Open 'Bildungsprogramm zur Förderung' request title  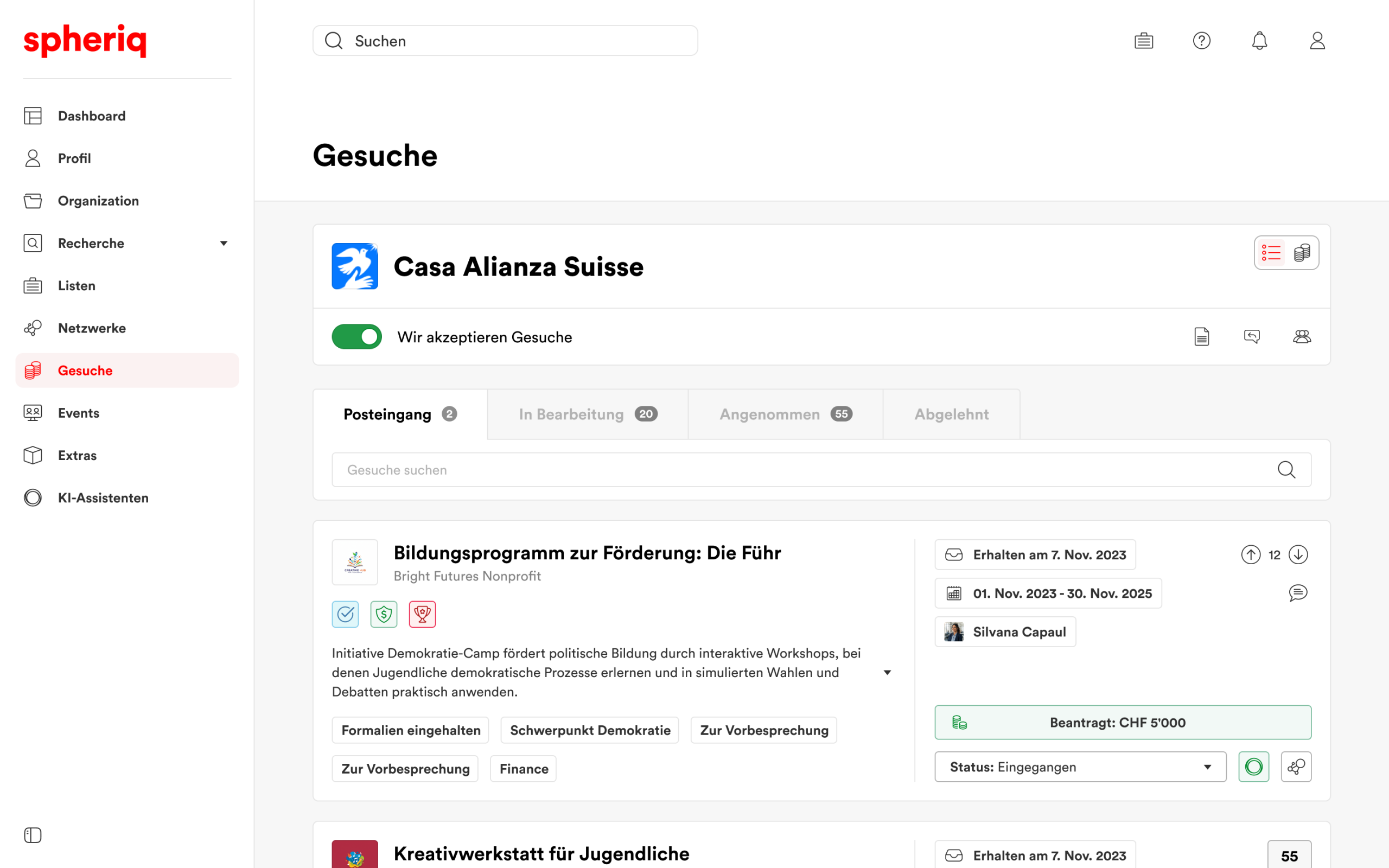point(587,553)
